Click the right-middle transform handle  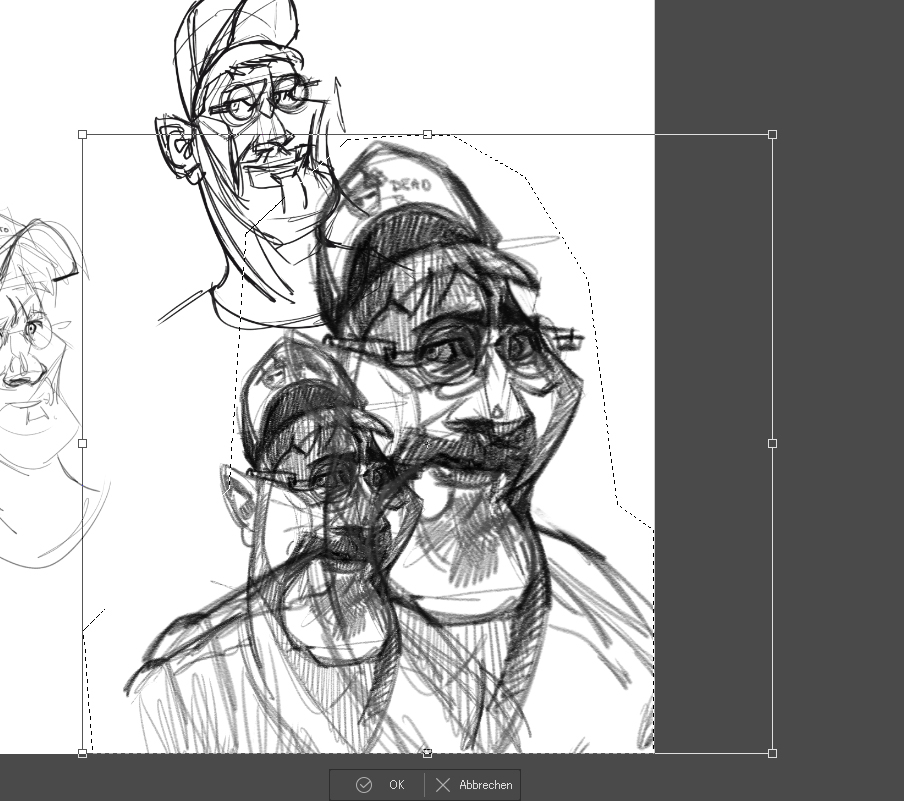point(772,443)
